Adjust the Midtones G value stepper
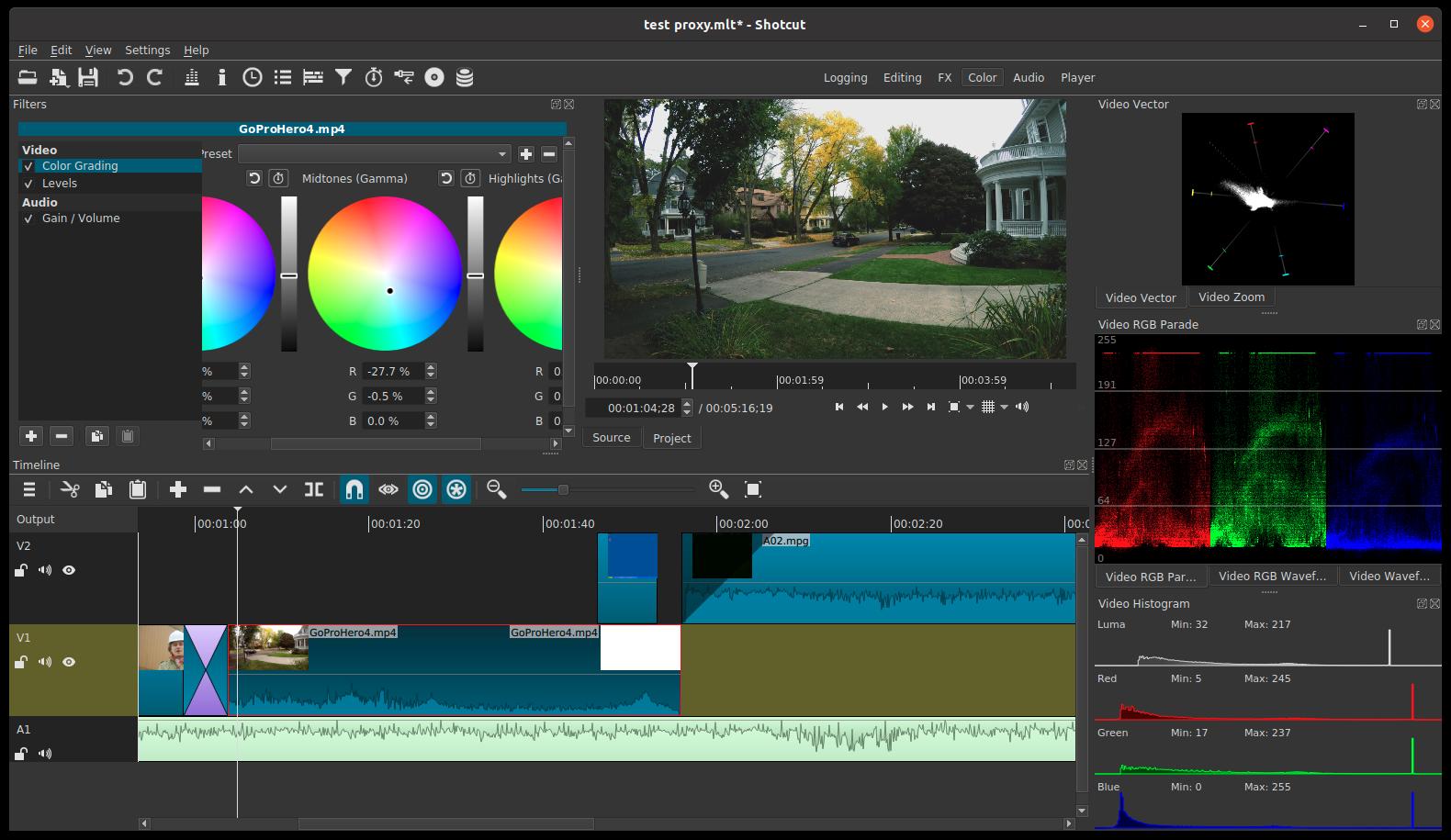The height and width of the screenshot is (840, 1451). tap(431, 396)
